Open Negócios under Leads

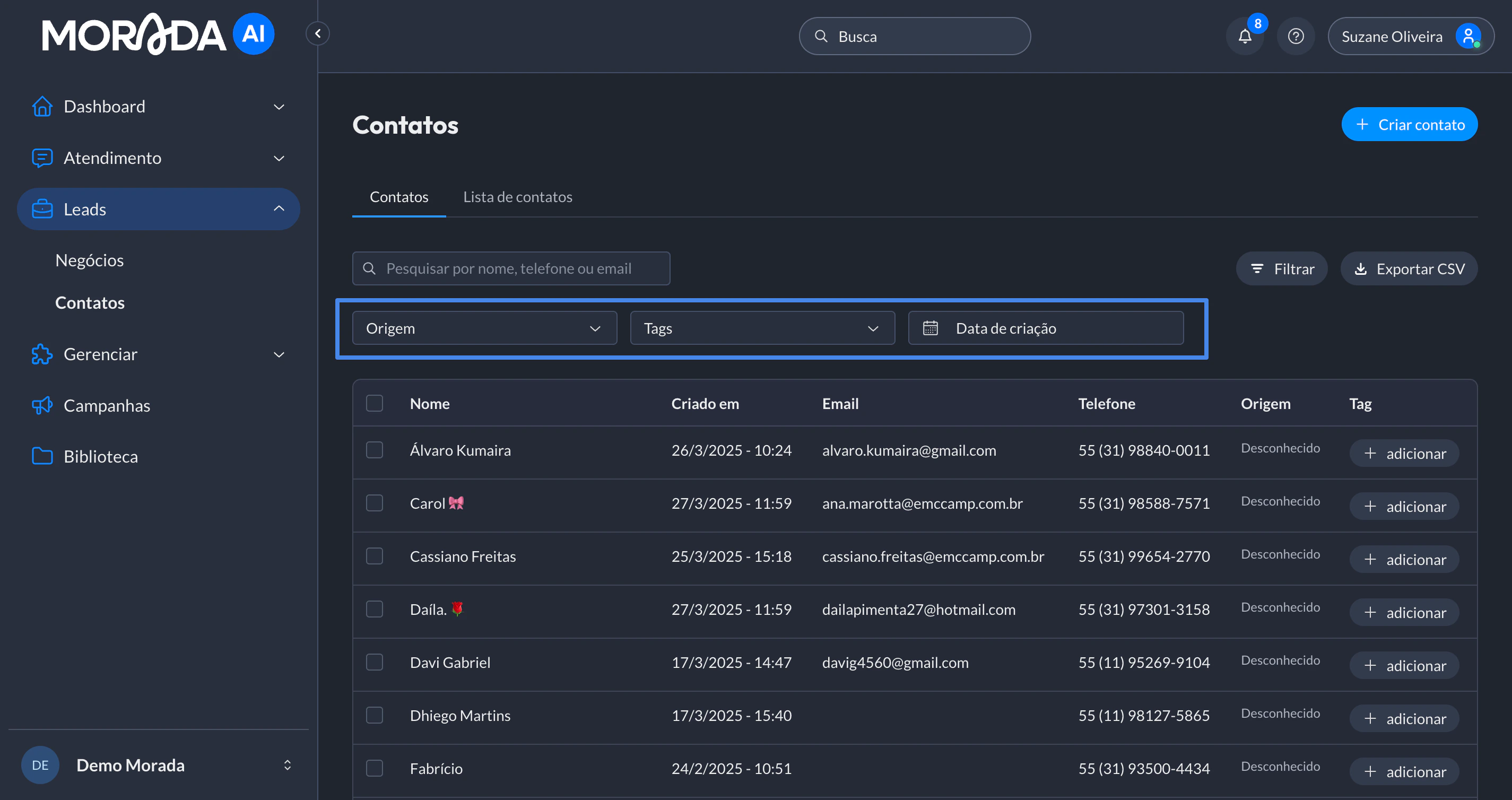[89, 260]
